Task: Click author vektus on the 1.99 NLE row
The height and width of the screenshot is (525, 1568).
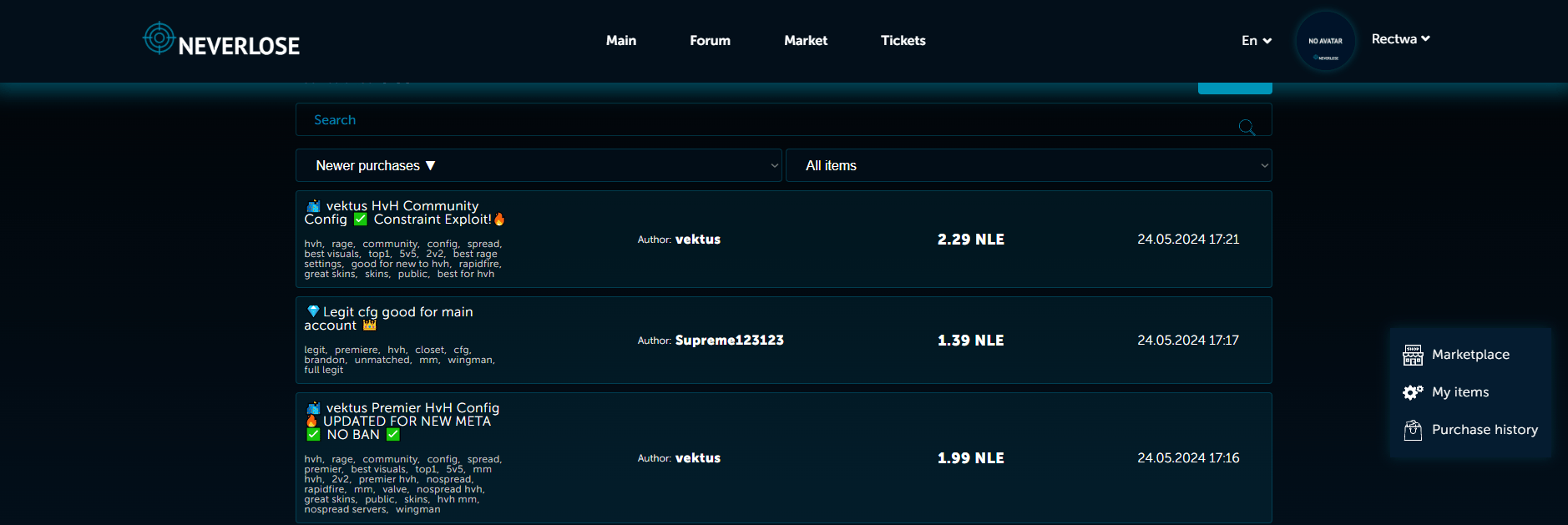Action: (698, 457)
